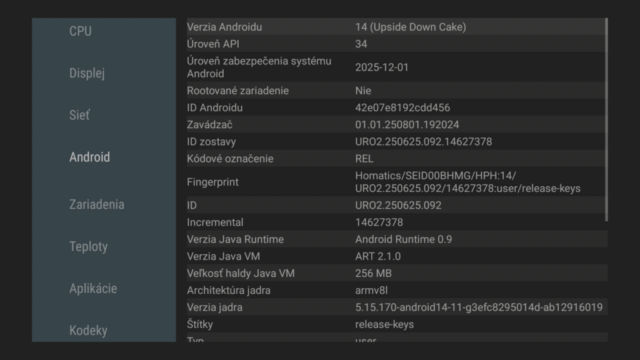Open the CPU section in sidebar

pos(80,31)
